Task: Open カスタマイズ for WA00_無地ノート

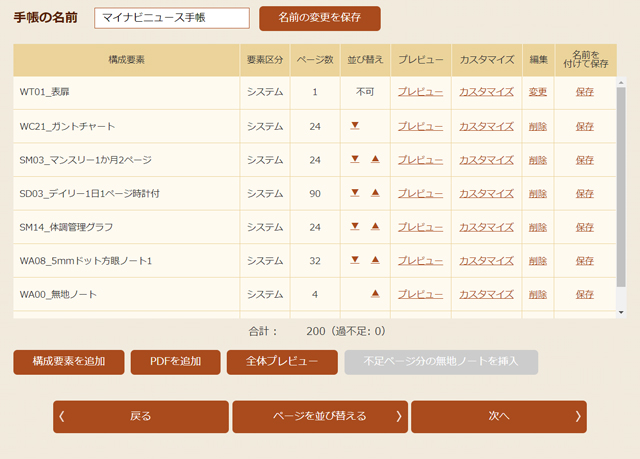Action: 486,294
